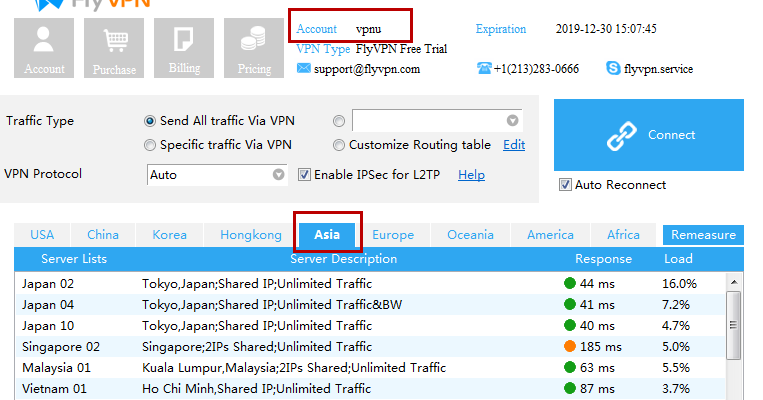Open the Pricing coins icon
Image resolution: width=763 pixels, height=400 pixels.
tap(254, 48)
